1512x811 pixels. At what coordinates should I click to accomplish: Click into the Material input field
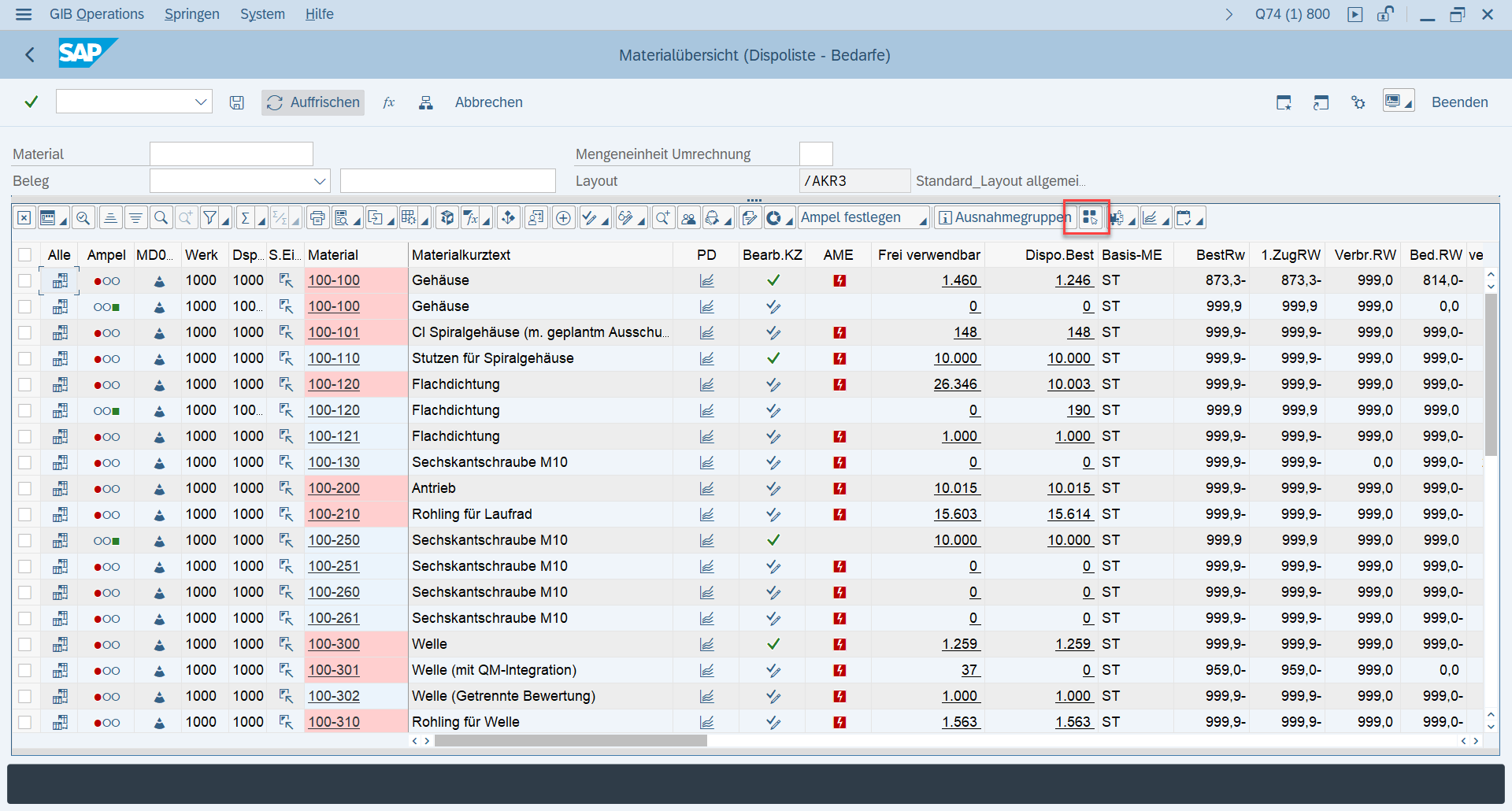pyautogui.click(x=231, y=154)
